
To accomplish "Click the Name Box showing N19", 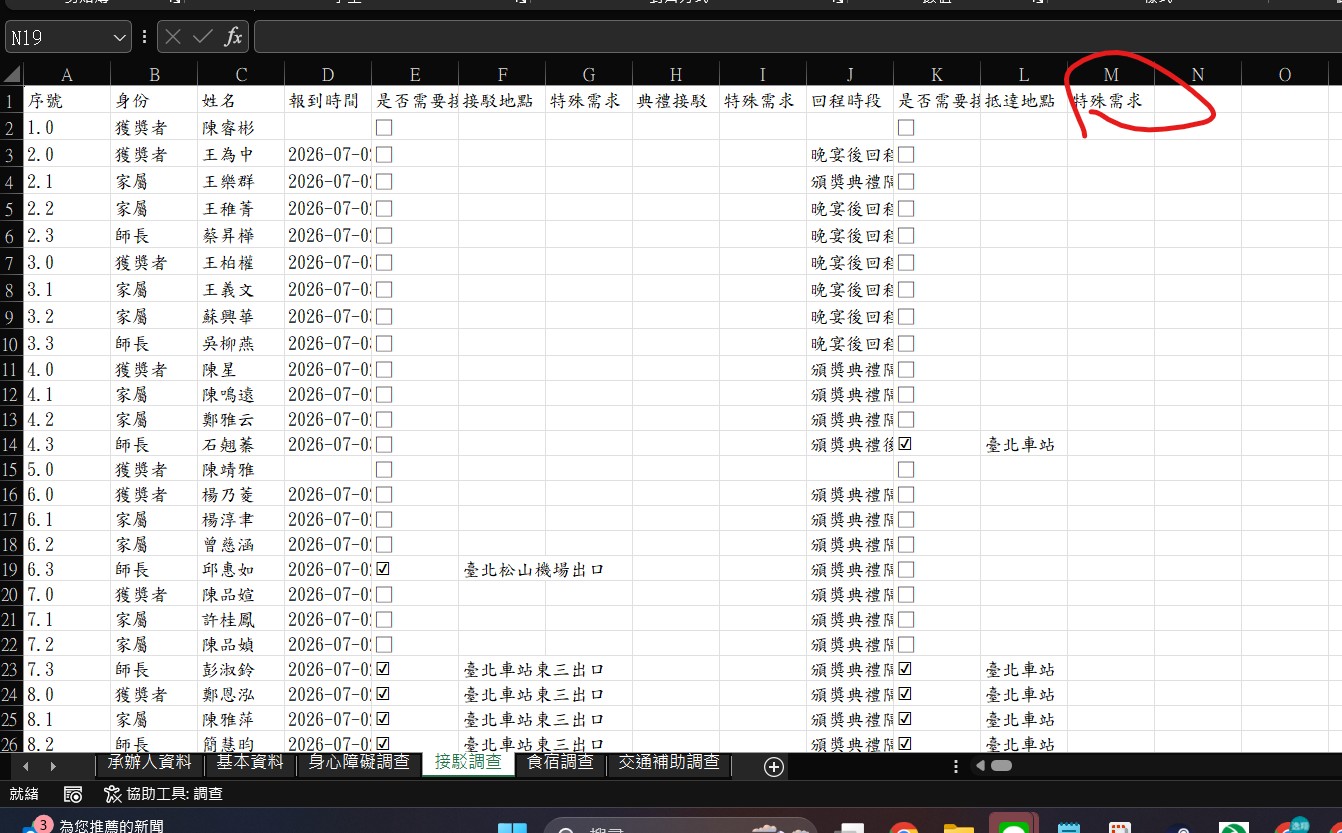I will (x=58, y=38).
